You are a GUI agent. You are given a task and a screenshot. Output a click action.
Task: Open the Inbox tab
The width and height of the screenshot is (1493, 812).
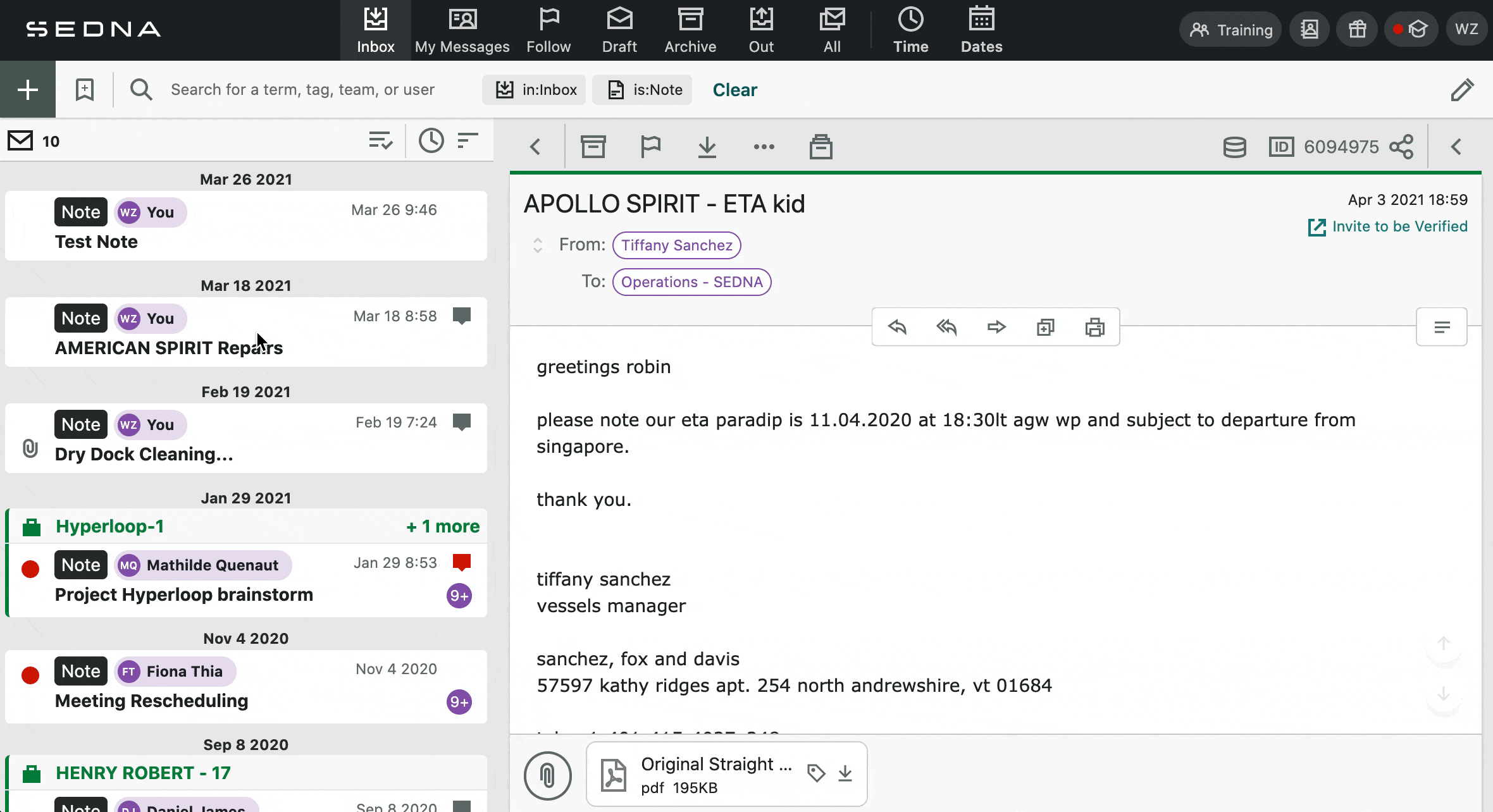(375, 30)
